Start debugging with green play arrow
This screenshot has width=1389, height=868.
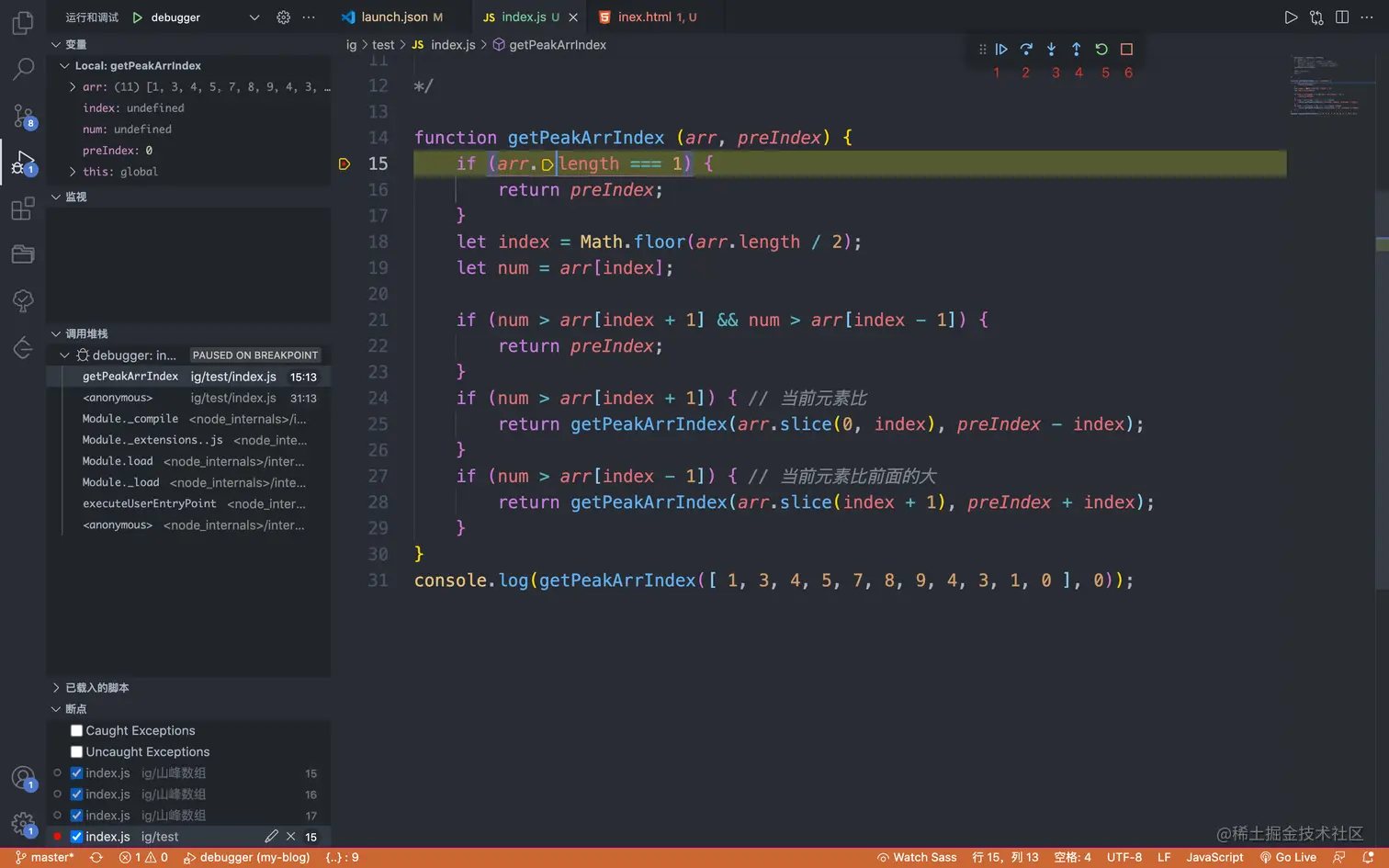[x=138, y=17]
